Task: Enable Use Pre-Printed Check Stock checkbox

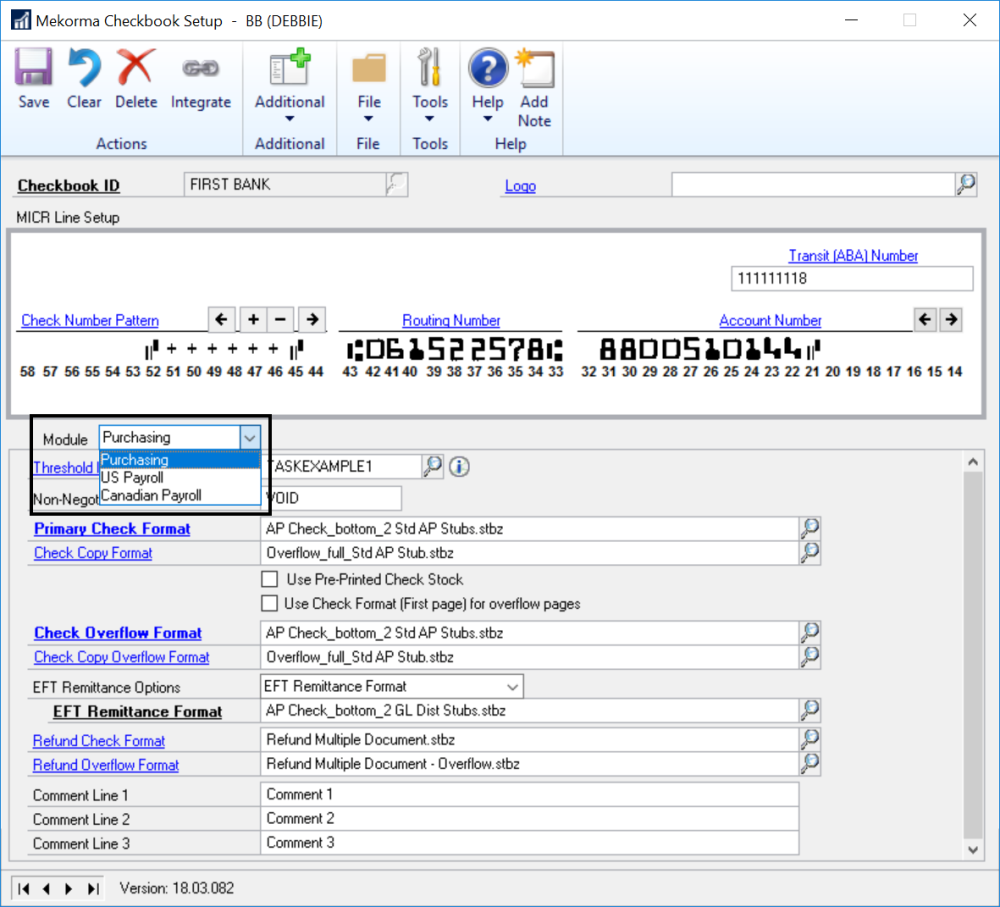Action: pos(270,579)
